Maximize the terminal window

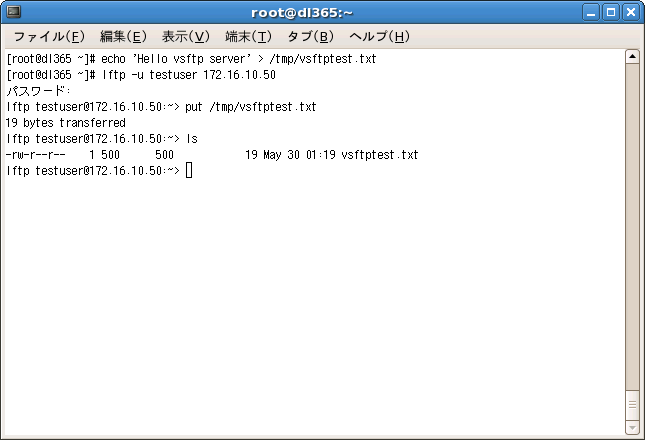[611, 13]
